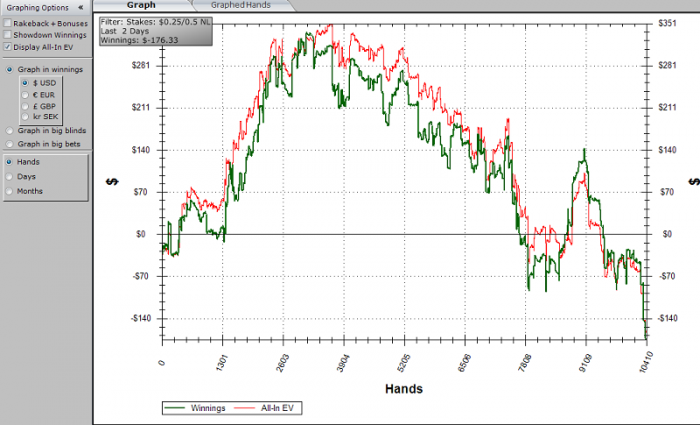Switch to the Graph tab
This screenshot has height=425, width=700.
pyautogui.click(x=141, y=5)
